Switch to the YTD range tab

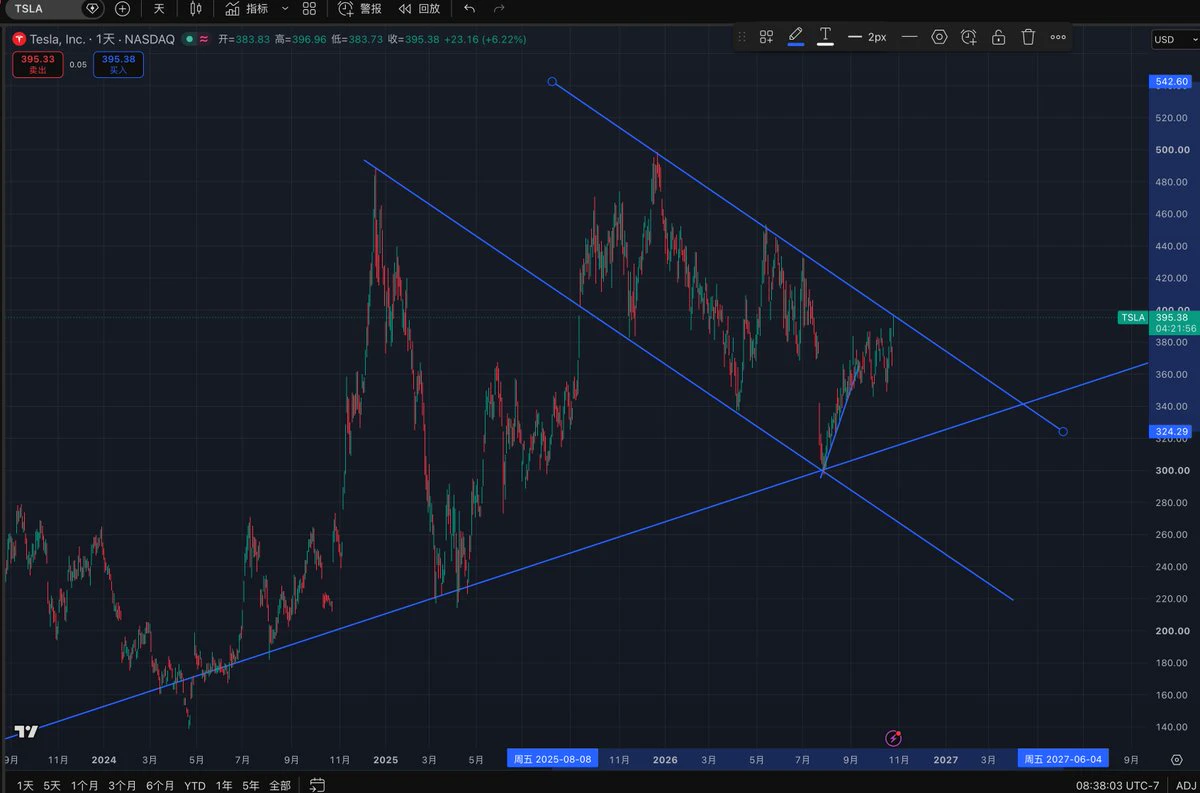click(195, 785)
